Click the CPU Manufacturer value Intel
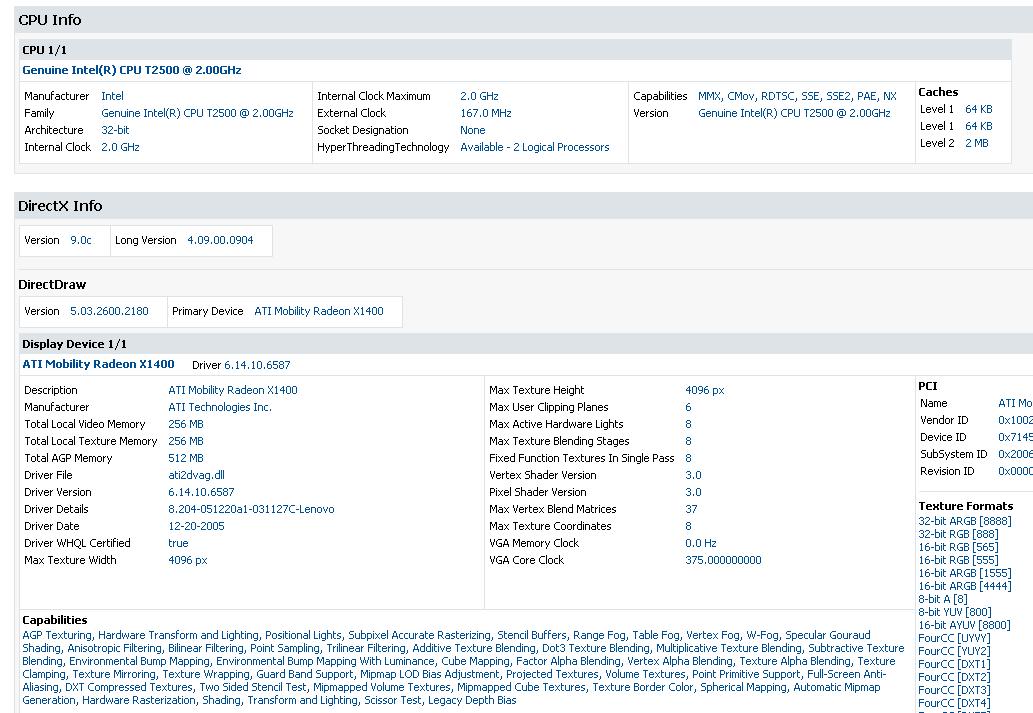Viewport: 1033px width, 713px height. pos(112,96)
